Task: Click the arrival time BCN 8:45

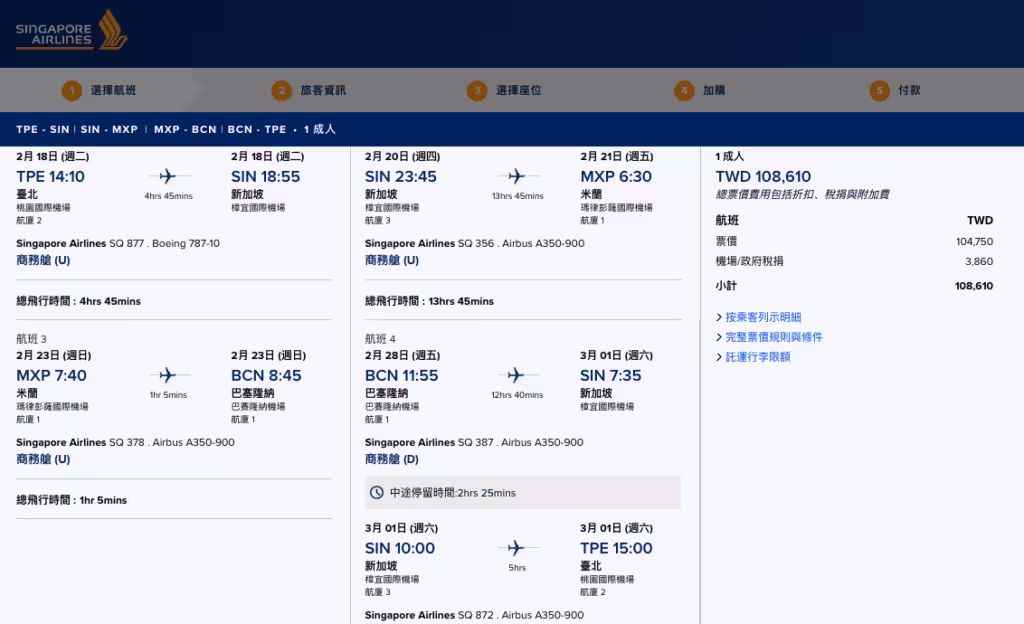Action: click(266, 375)
